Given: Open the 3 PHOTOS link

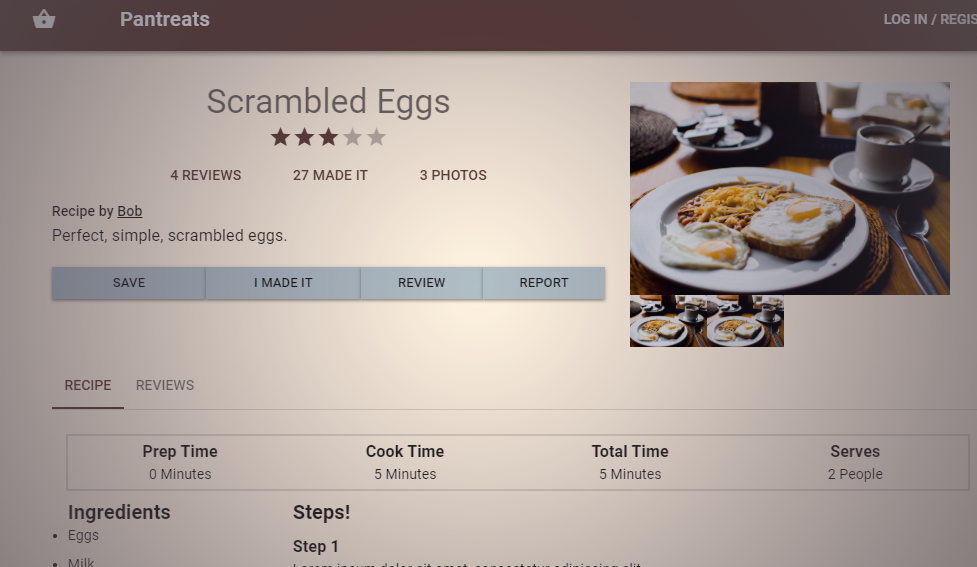Looking at the screenshot, I should tap(453, 175).
